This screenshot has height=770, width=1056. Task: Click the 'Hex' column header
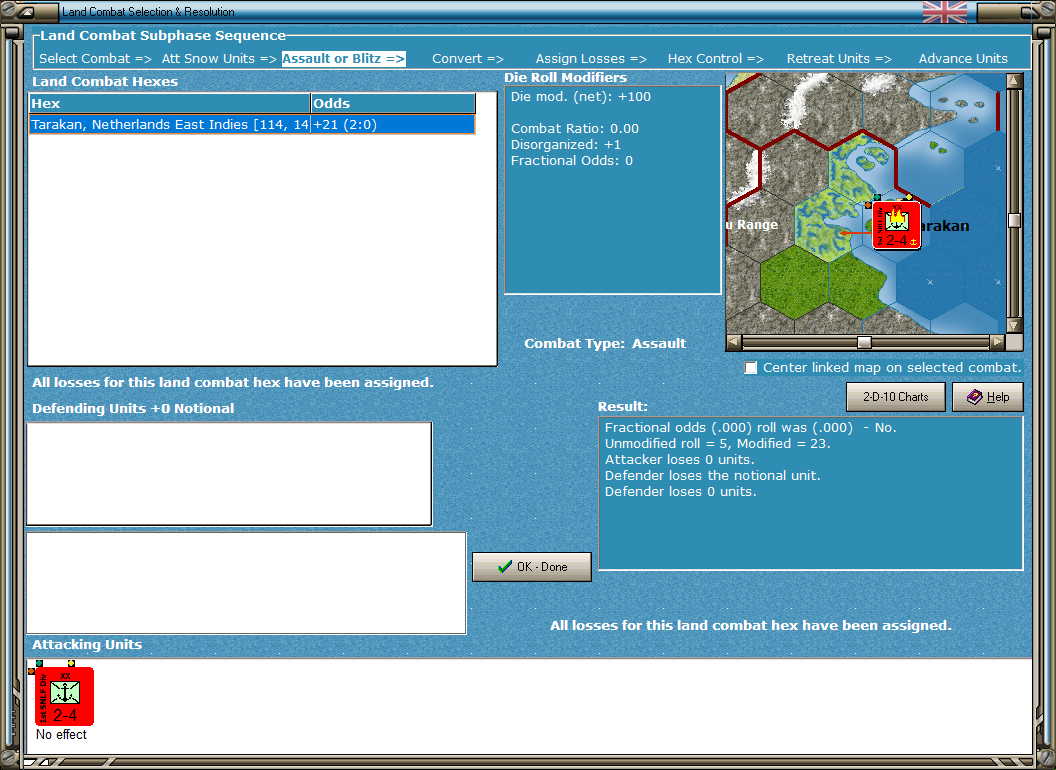[x=170, y=103]
